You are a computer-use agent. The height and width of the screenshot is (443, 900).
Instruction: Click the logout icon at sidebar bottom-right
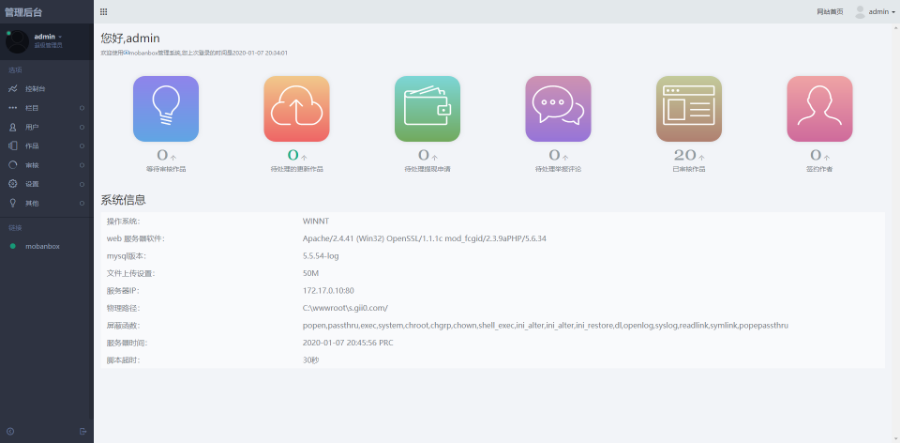(x=83, y=431)
